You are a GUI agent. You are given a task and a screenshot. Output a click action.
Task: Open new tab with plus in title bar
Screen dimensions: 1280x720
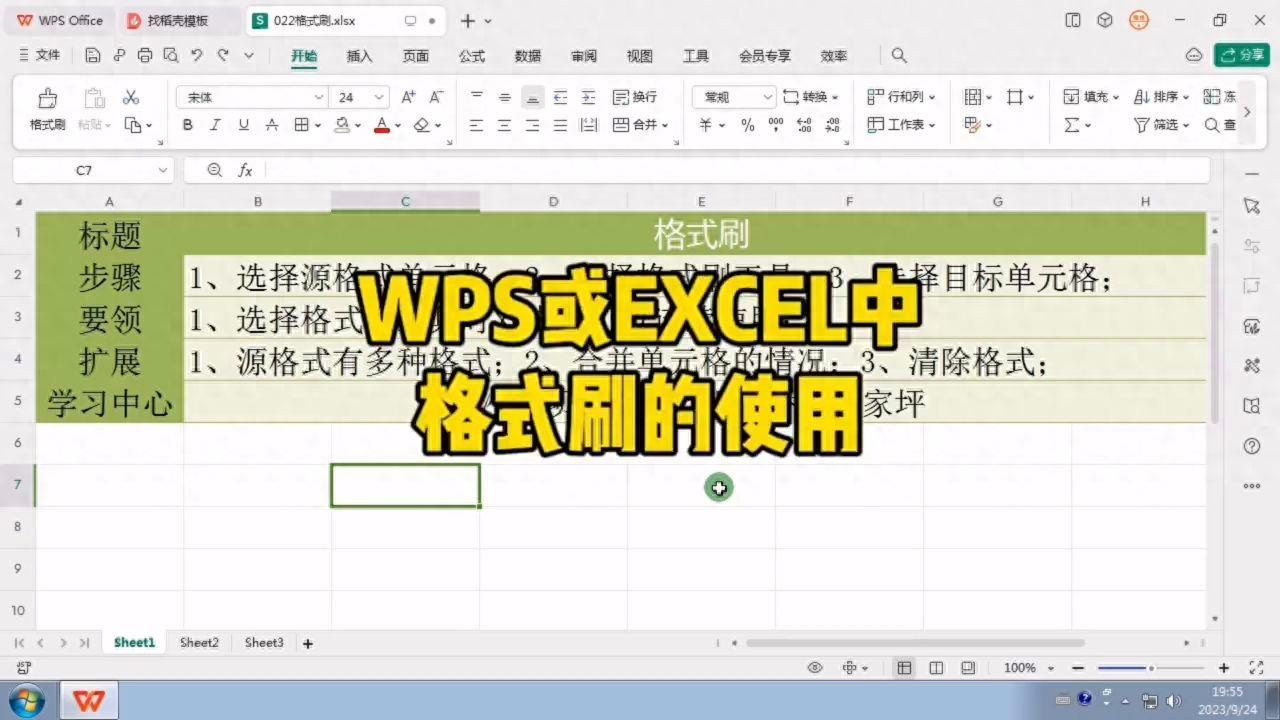pyautogui.click(x=468, y=20)
